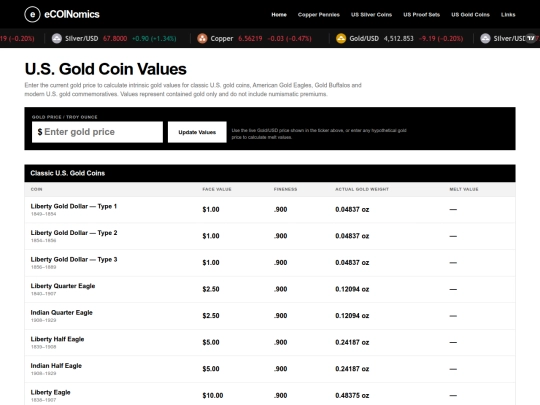
Task: Click Copper price 6.56219 in ticker
Action: [x=250, y=38]
